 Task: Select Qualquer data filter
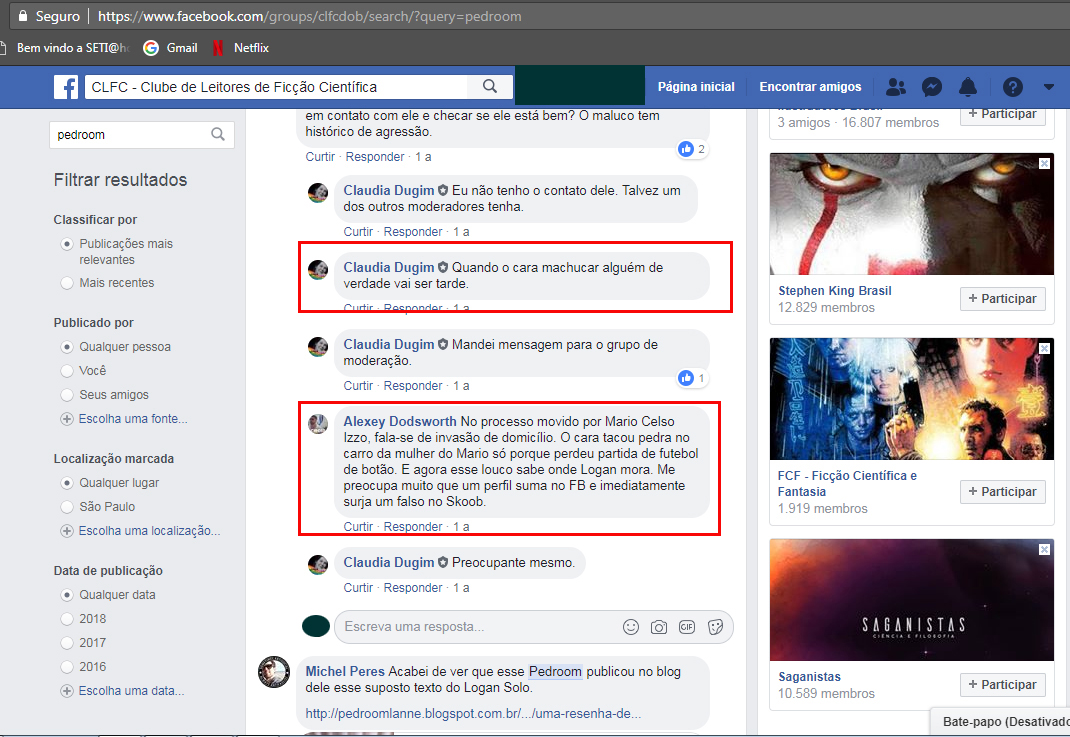tap(67, 594)
